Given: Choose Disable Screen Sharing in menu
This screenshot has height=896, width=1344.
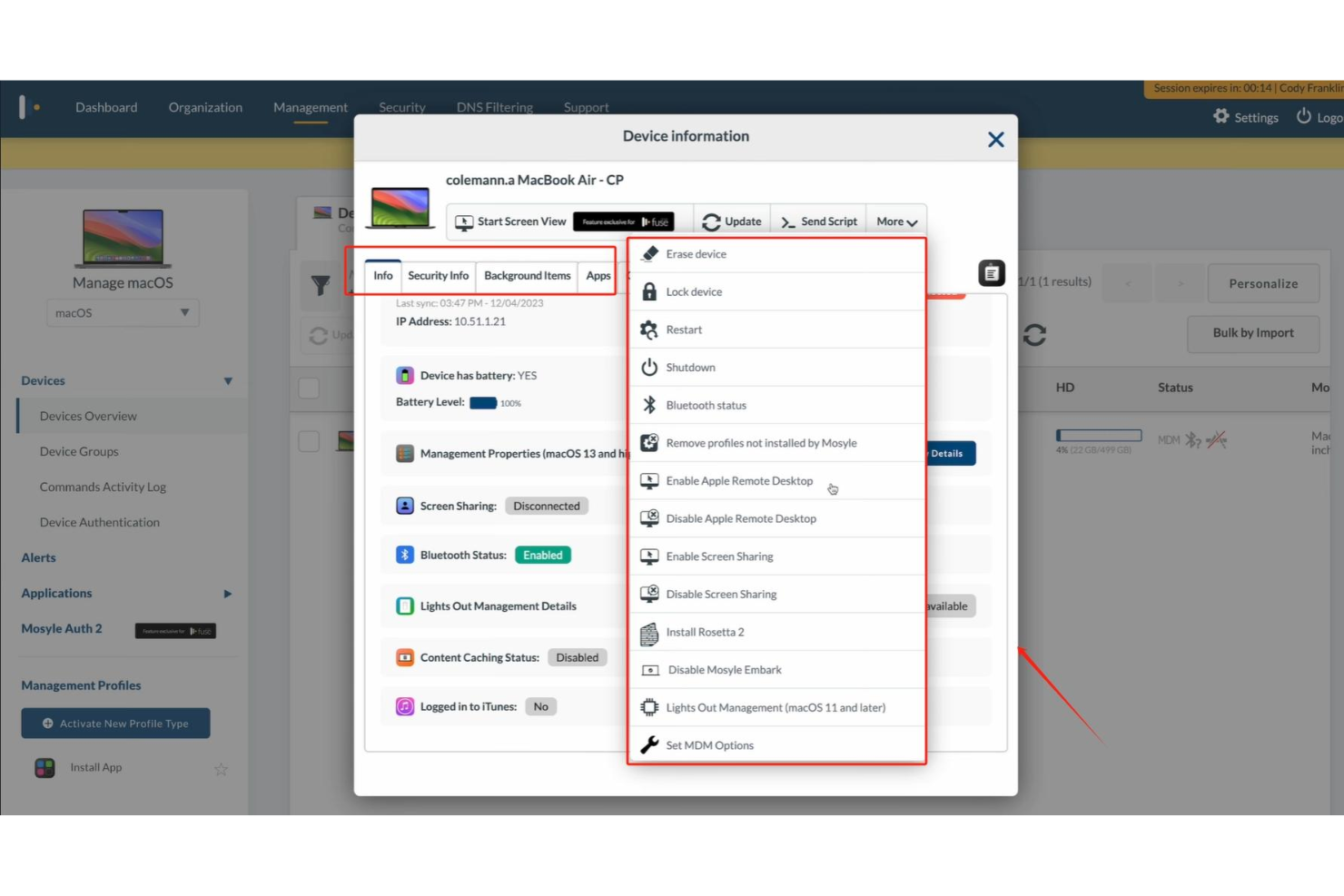Looking at the screenshot, I should 776,595.
